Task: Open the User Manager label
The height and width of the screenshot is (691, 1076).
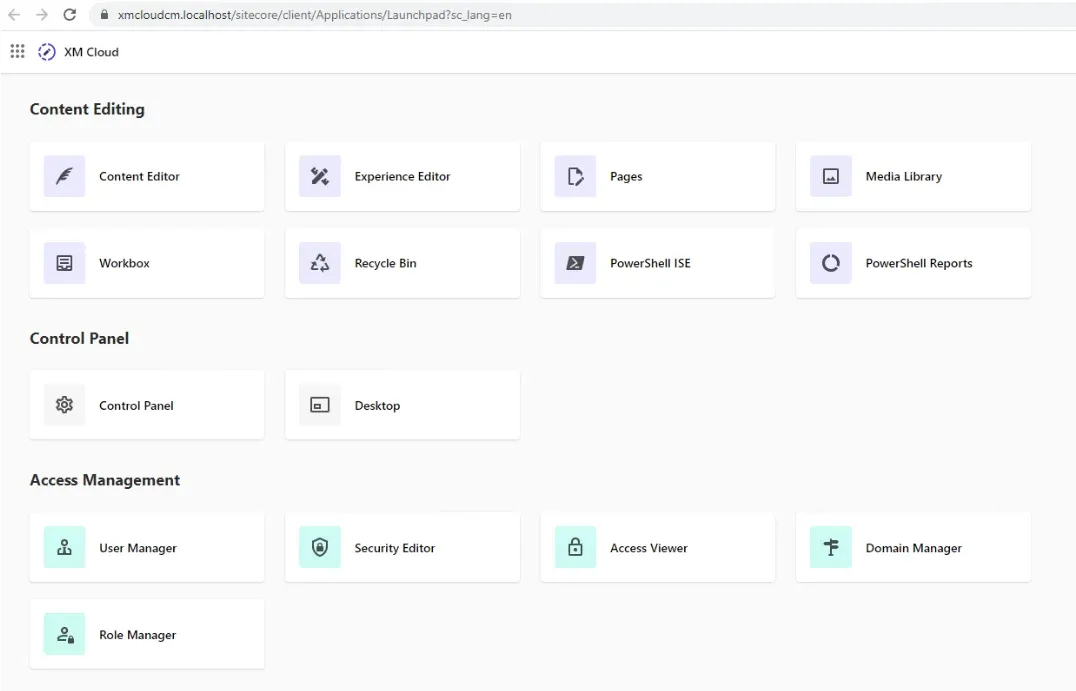Action: click(x=137, y=548)
